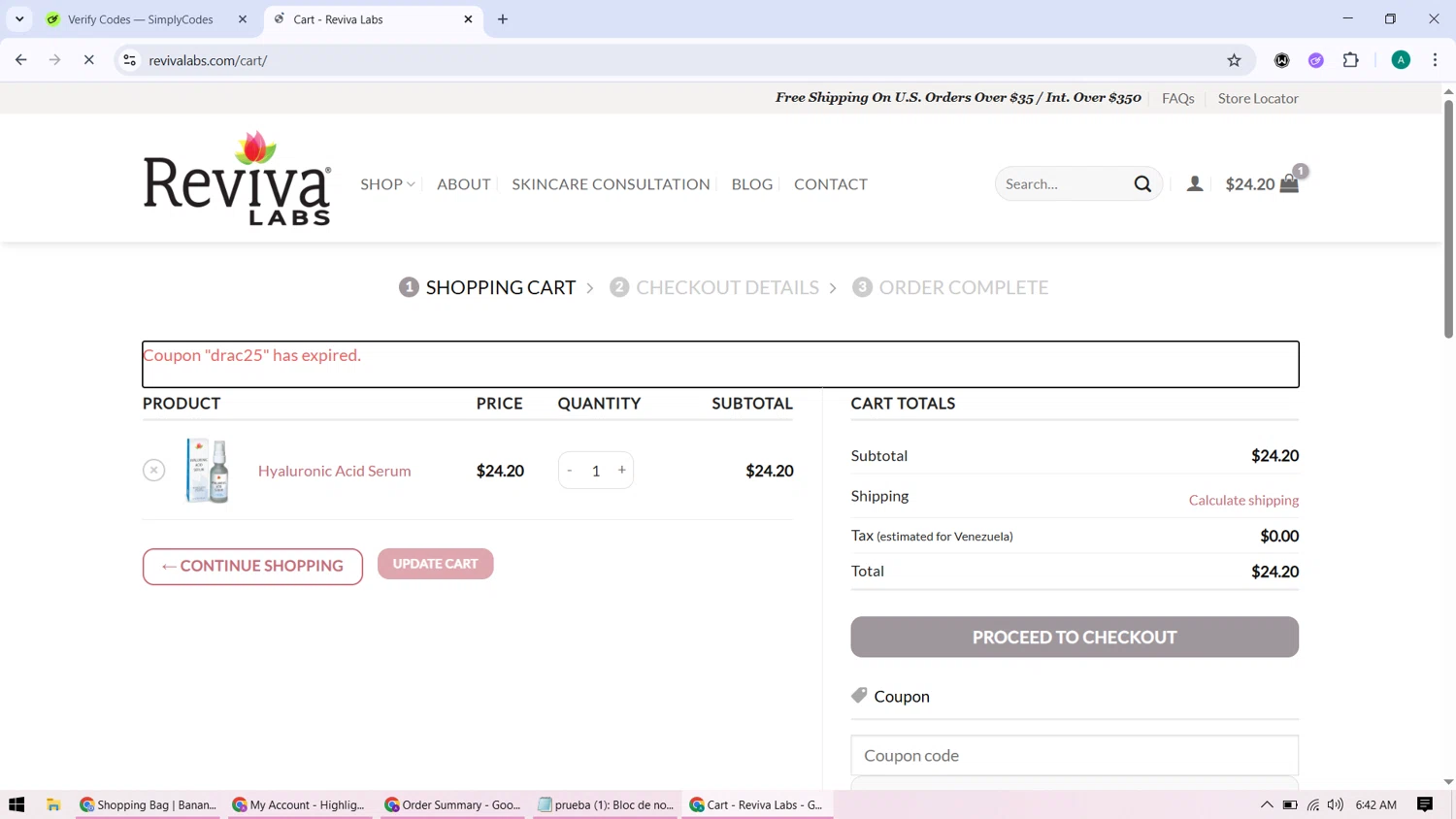This screenshot has width=1456, height=819.
Task: Open the volume control tray icon
Action: point(1336,804)
